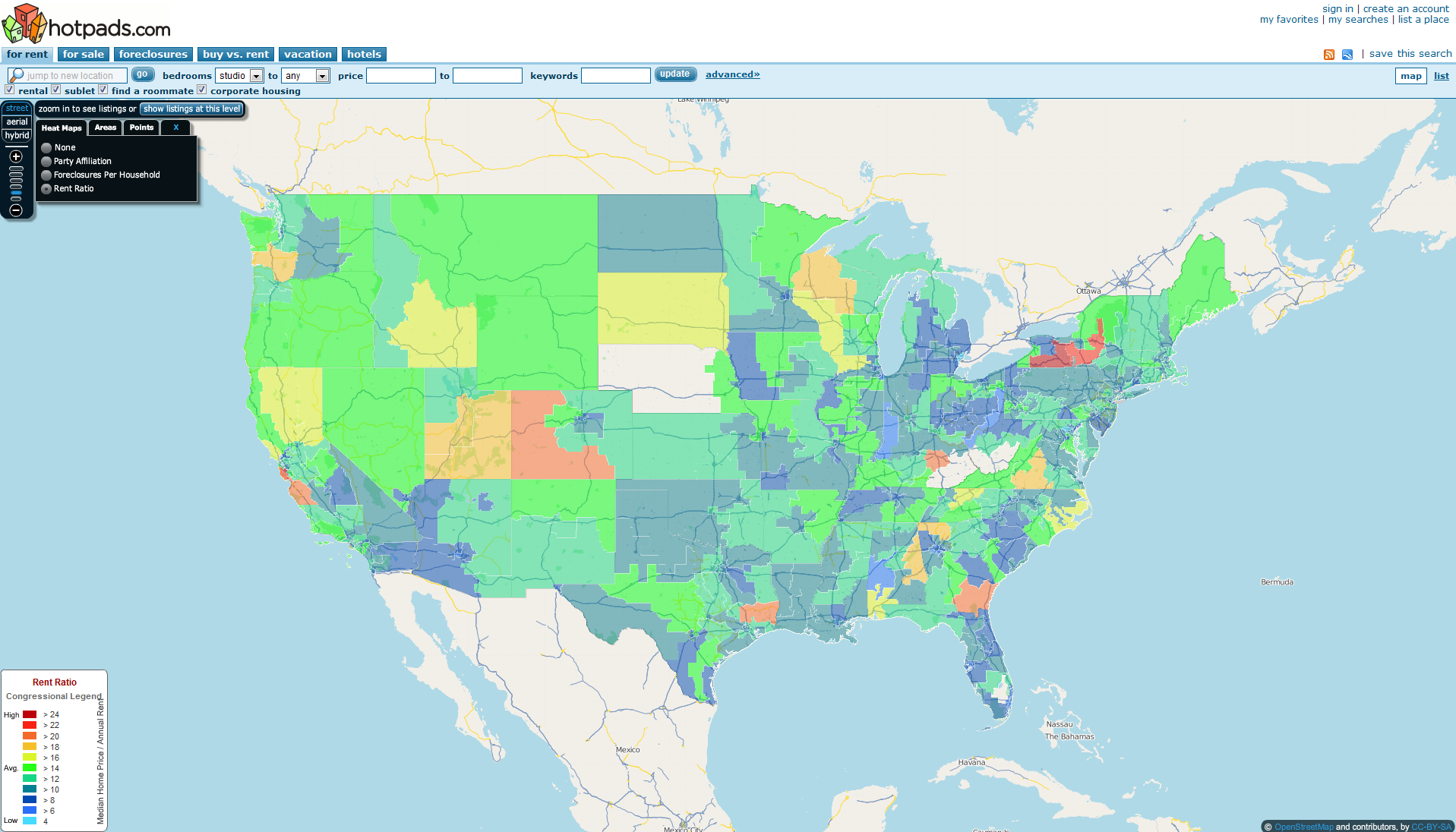The image size is (1456, 832).
Task: Open the Areas tab in map panel
Action: tap(106, 128)
